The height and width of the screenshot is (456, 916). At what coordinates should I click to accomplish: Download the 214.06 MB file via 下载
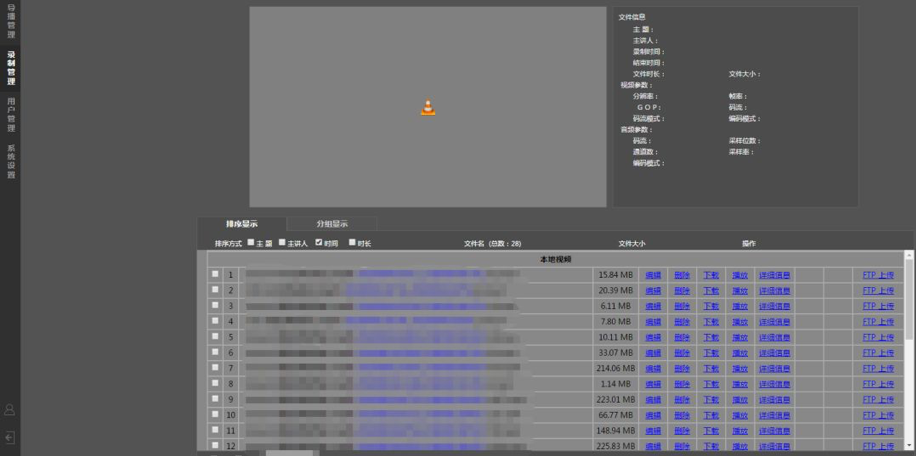[x=711, y=368]
